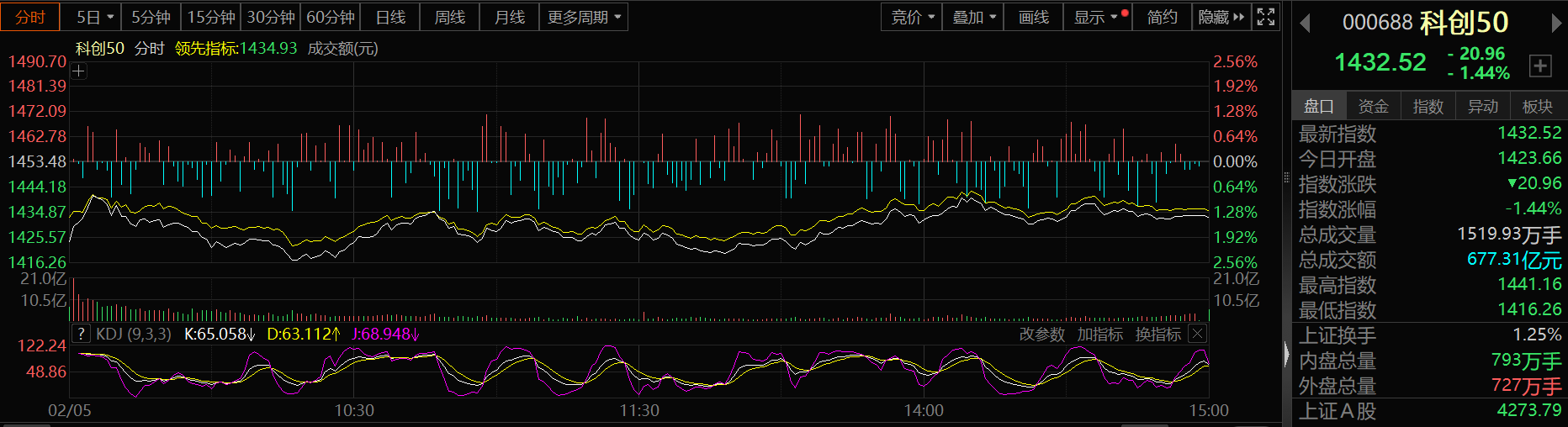Image resolution: width=1568 pixels, height=427 pixels.
Task: Click the 11:30 marker on the time axis
Action: (638, 410)
